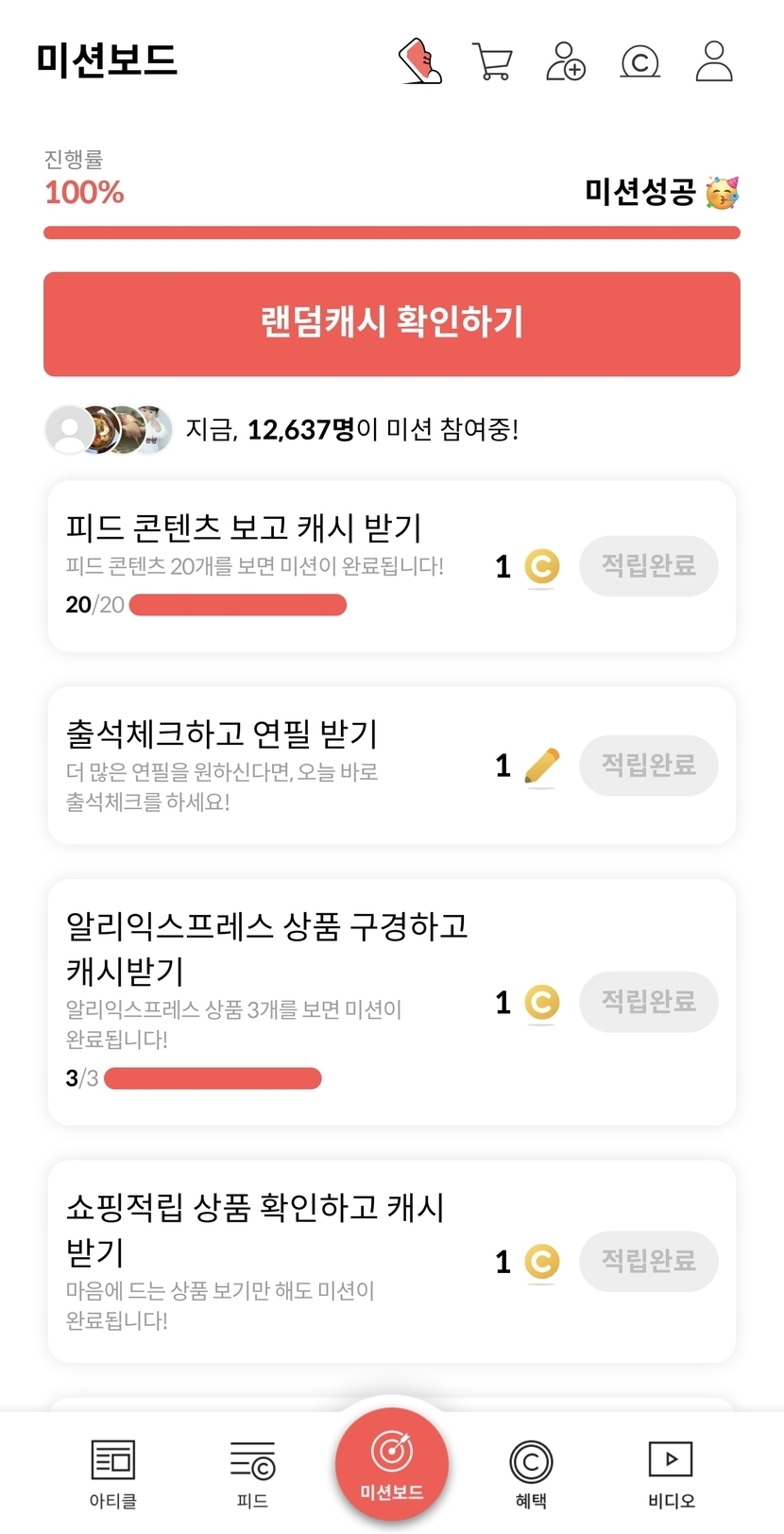Switch to the 피드 tab
The width and height of the screenshot is (784, 1534).
click(252, 1474)
